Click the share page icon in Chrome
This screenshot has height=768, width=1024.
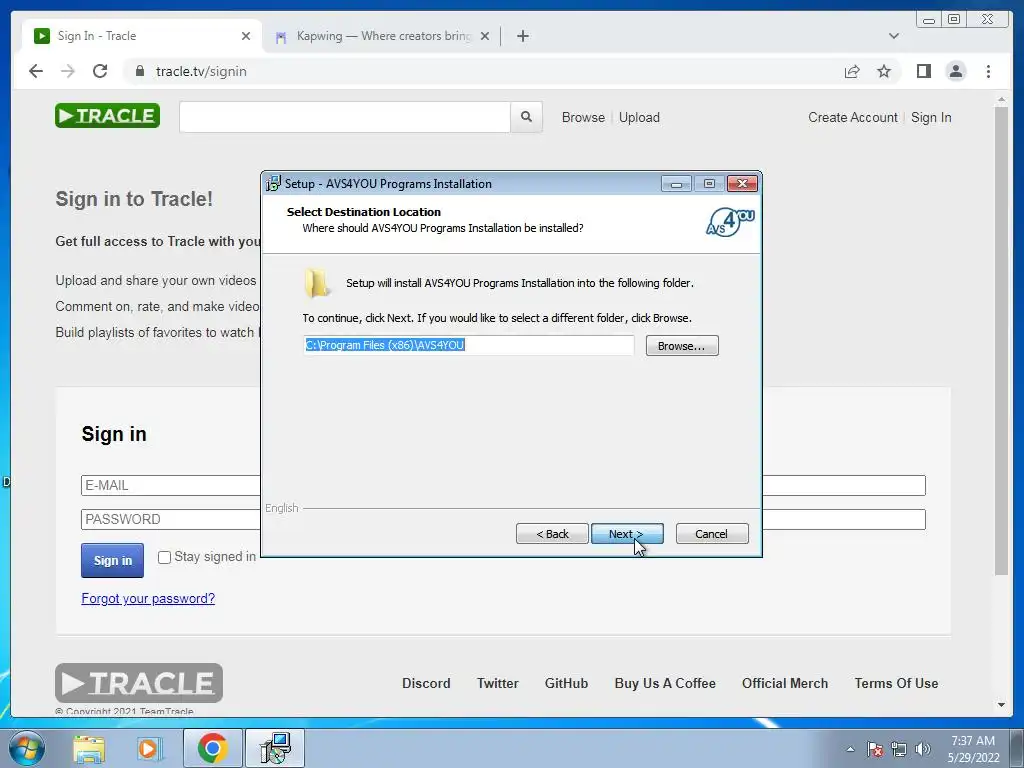coord(852,71)
